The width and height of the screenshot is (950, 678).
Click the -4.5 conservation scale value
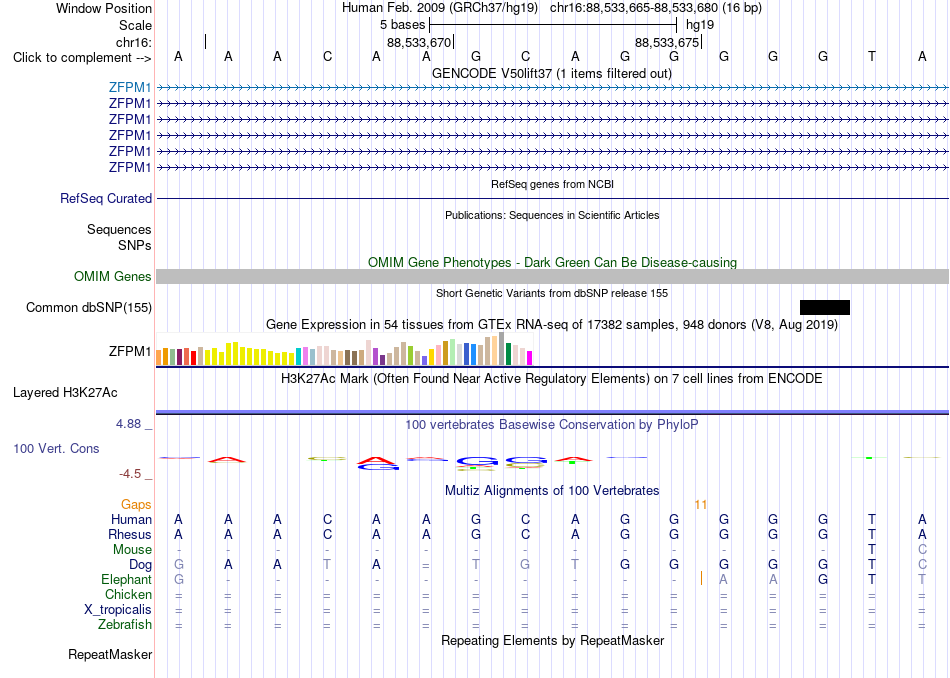click(130, 473)
